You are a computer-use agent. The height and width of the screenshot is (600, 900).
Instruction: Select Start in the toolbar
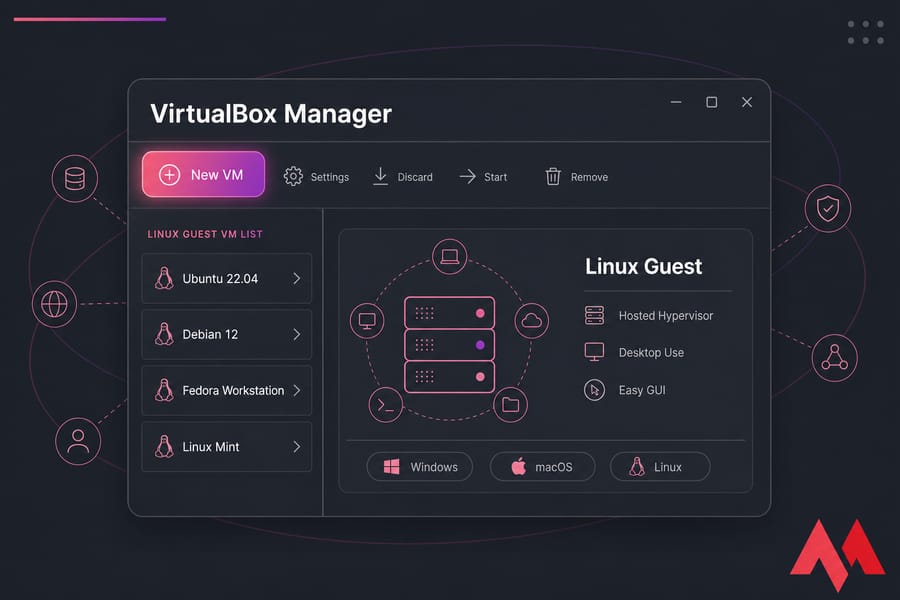495,177
